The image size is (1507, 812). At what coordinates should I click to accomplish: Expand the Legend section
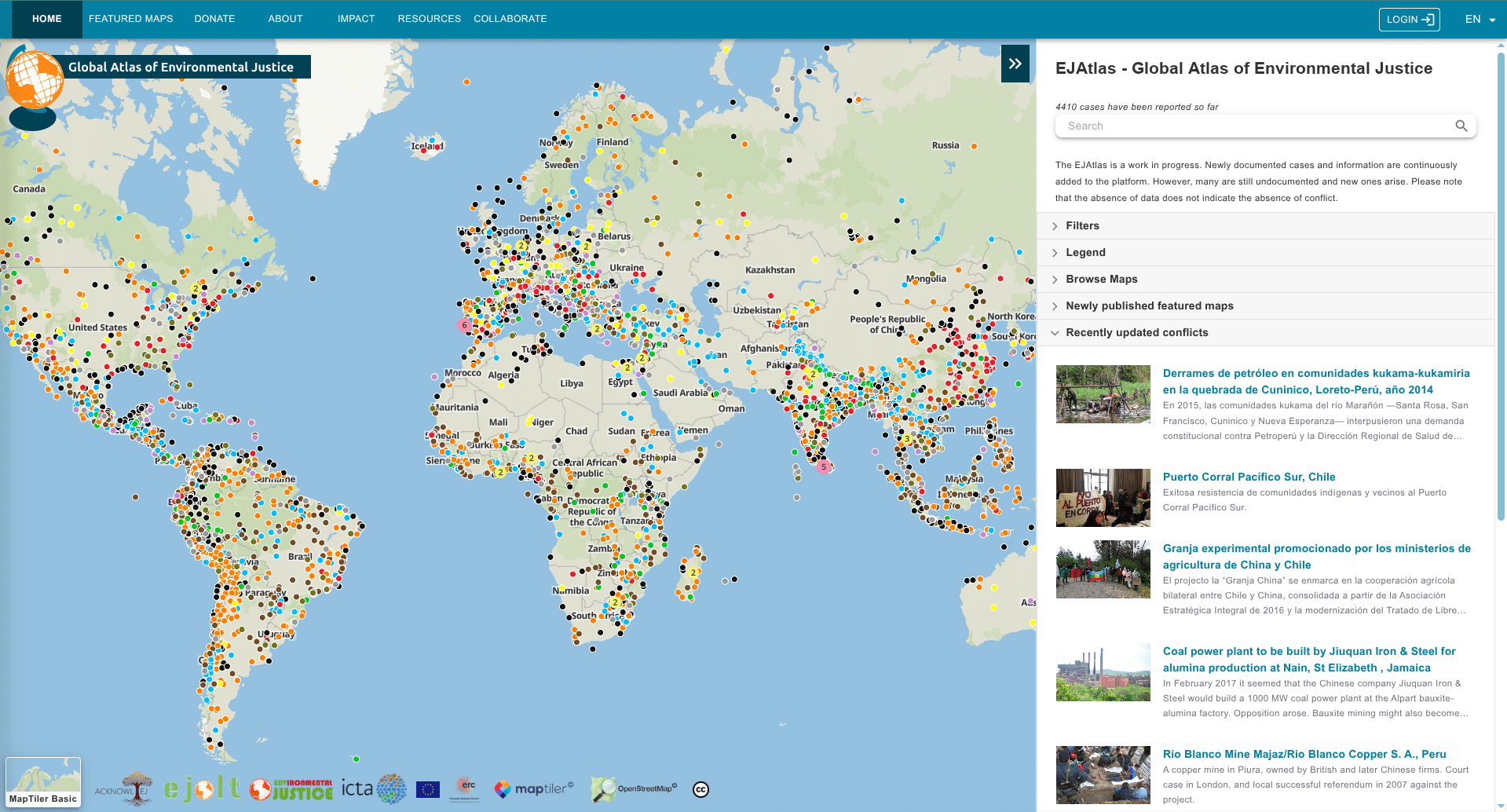click(1085, 252)
